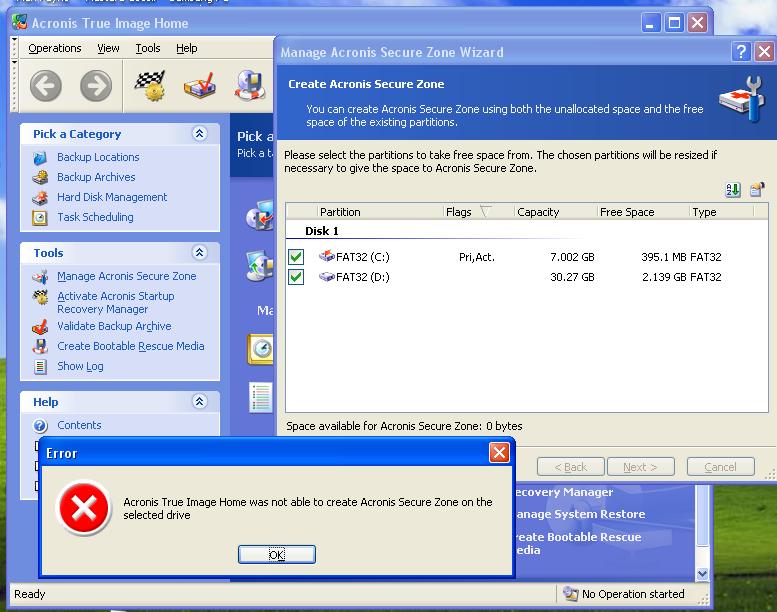Sort by the Flags column header

click(x=478, y=212)
